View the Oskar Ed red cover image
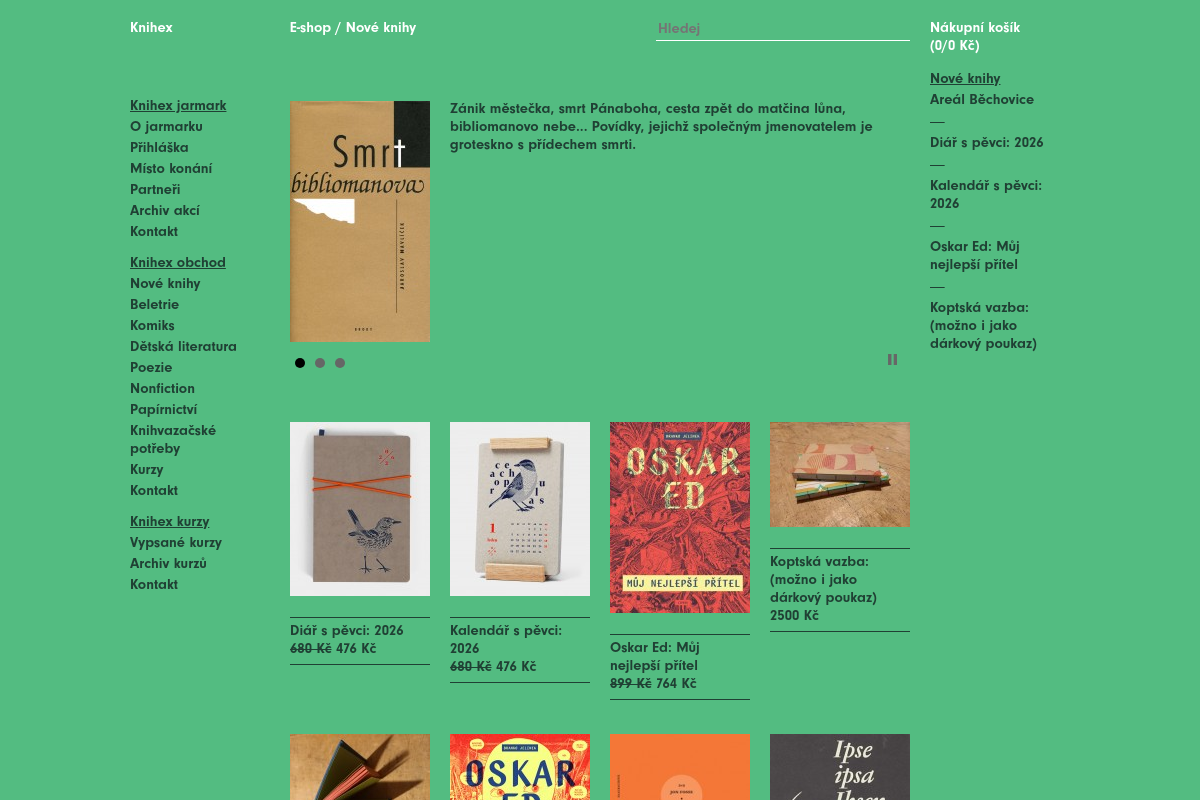The height and width of the screenshot is (800, 1200). click(x=680, y=517)
